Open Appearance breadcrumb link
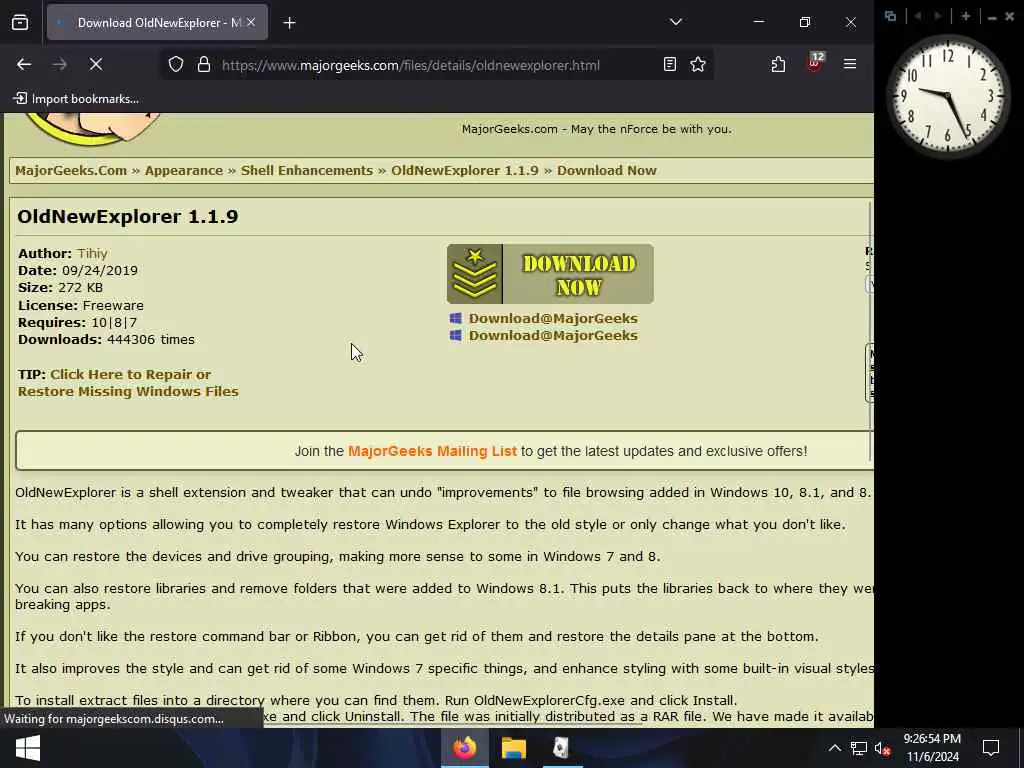The width and height of the screenshot is (1024, 768). click(x=184, y=170)
